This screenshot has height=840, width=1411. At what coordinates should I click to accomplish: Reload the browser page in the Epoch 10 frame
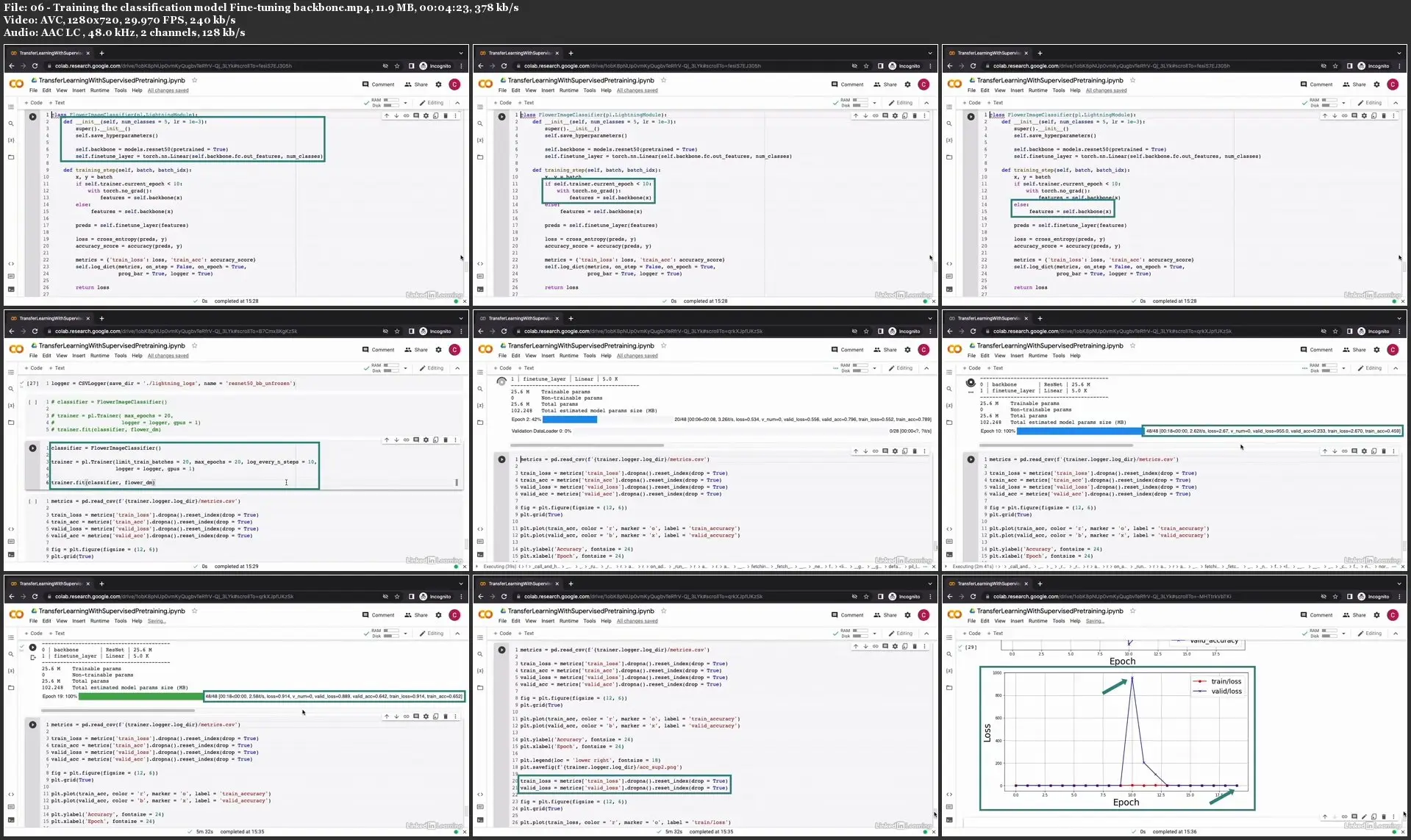tap(973, 331)
